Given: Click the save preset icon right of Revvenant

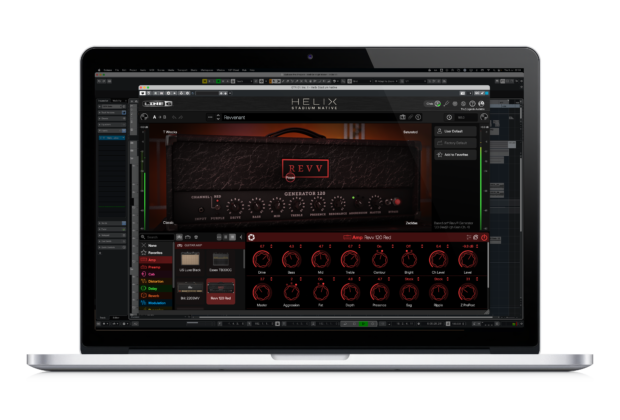Looking at the screenshot, I should (403, 117).
